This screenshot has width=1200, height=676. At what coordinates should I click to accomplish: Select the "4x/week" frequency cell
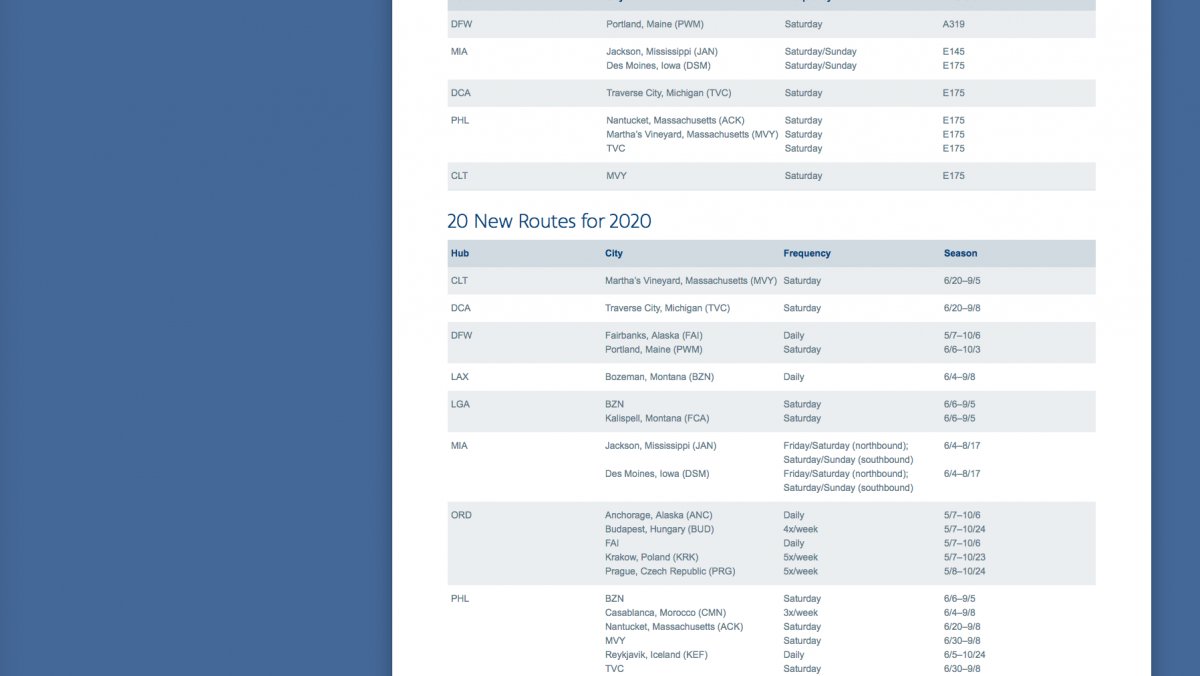[x=801, y=530]
